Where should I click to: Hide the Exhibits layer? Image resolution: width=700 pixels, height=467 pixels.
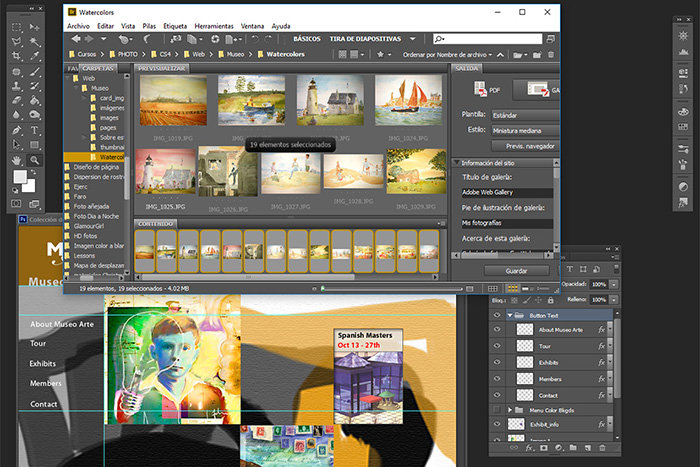(497, 362)
